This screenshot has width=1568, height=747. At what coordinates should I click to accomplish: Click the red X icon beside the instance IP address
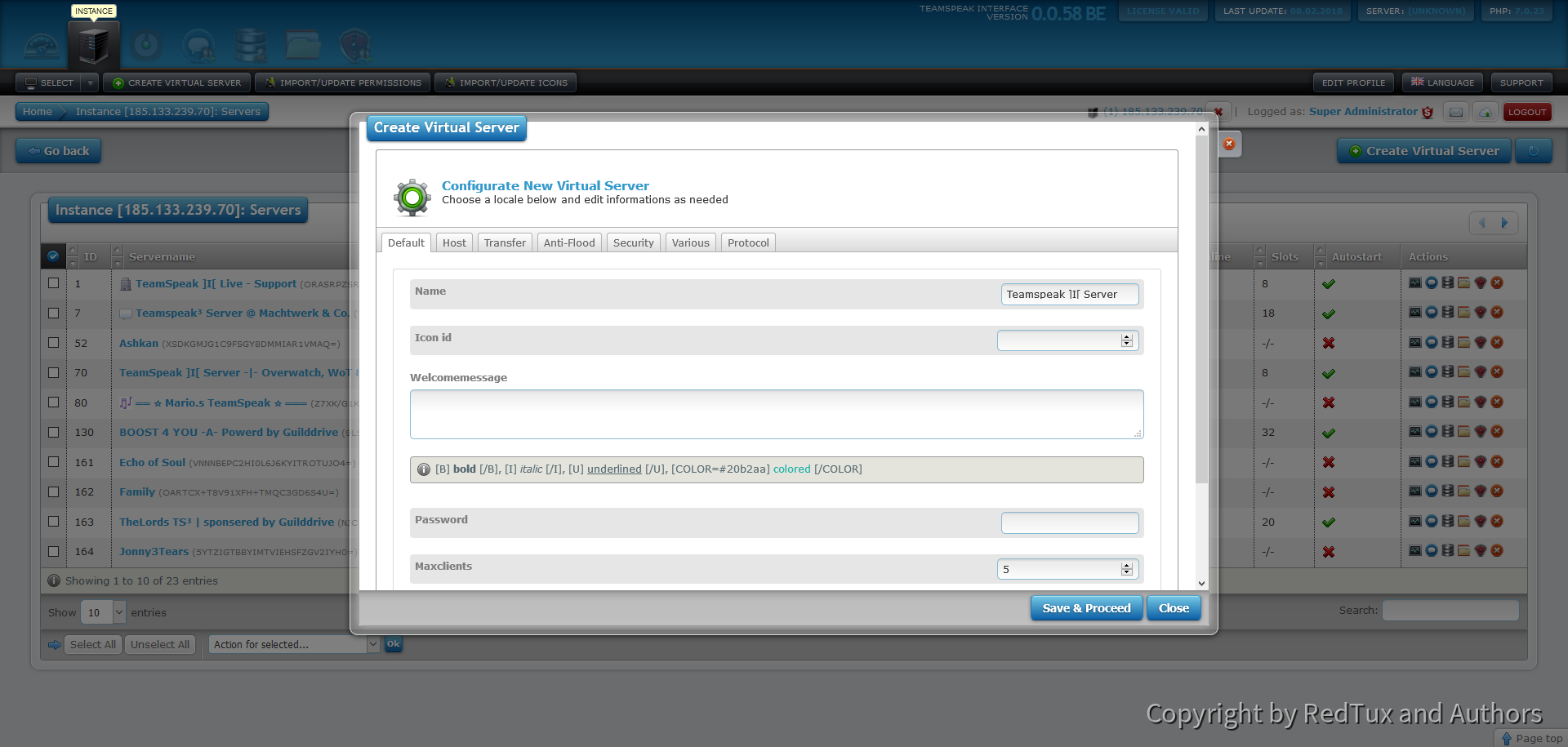pyautogui.click(x=1218, y=112)
